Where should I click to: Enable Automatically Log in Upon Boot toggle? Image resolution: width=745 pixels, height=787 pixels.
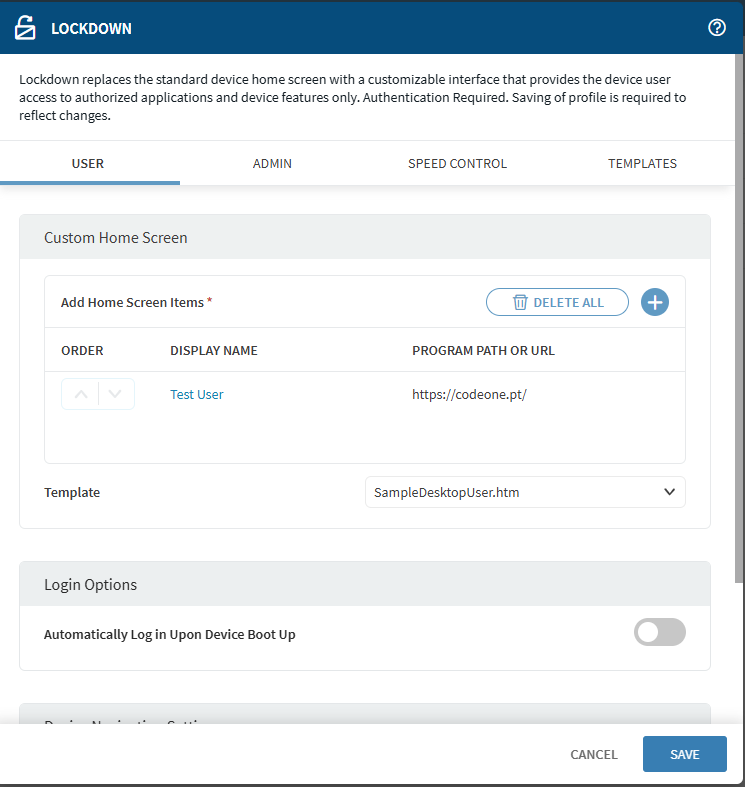pos(659,632)
